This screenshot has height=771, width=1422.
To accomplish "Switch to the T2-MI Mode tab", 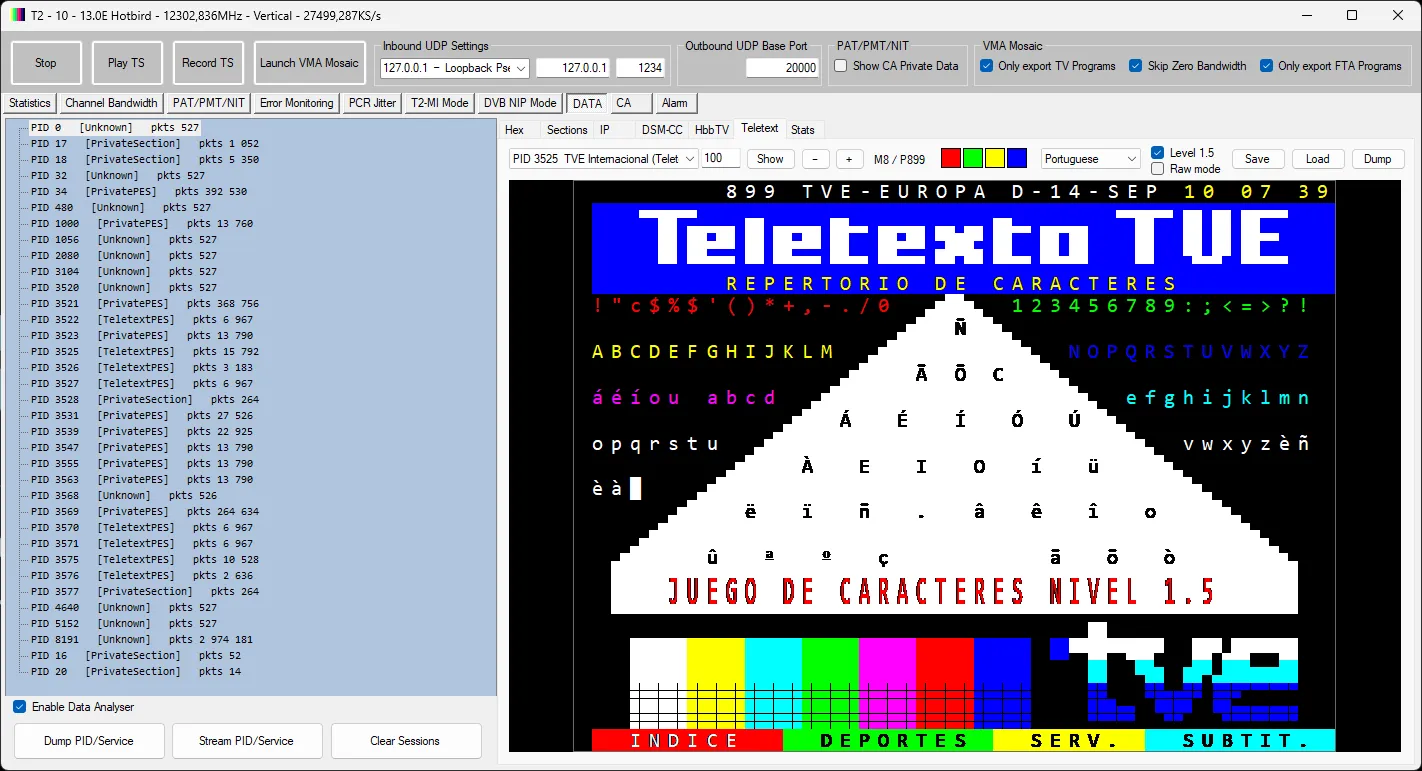I will coord(439,103).
